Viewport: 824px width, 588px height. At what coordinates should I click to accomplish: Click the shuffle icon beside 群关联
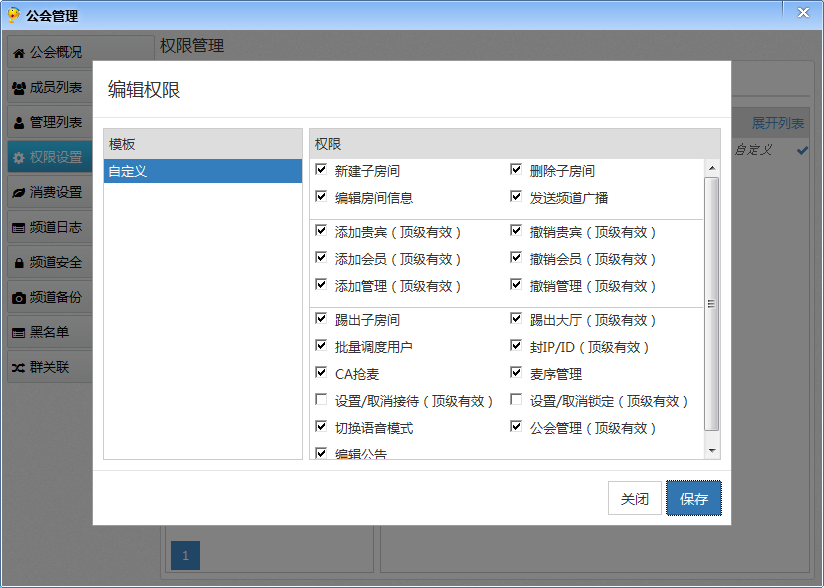tap(19, 368)
